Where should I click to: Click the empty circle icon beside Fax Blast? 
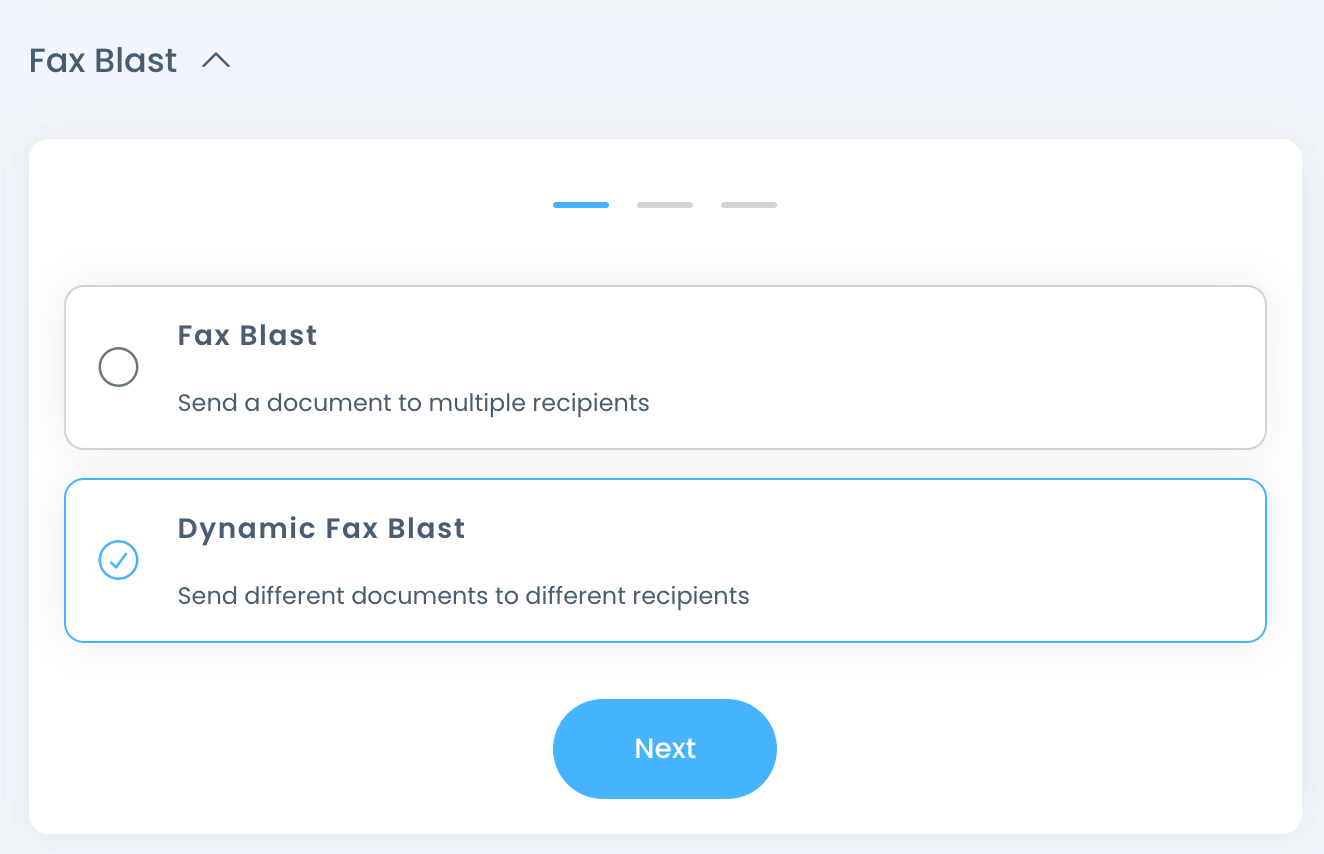tap(118, 367)
